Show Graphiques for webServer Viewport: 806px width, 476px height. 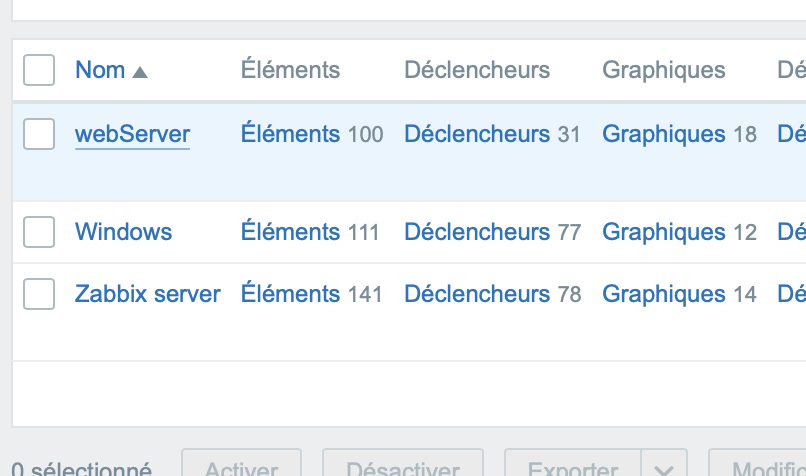[x=663, y=134]
